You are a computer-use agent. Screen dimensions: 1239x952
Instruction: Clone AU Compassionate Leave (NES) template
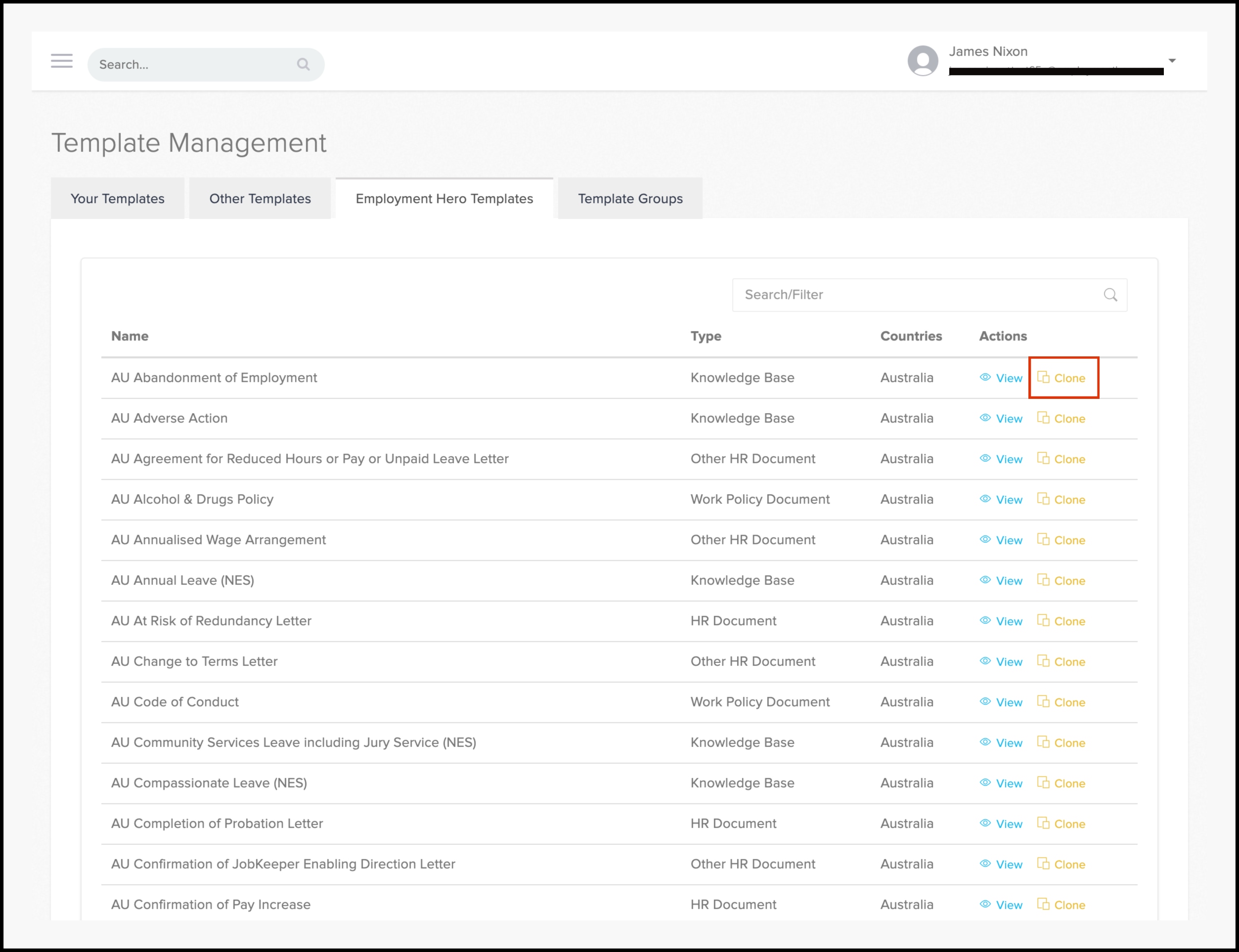[x=1068, y=783]
